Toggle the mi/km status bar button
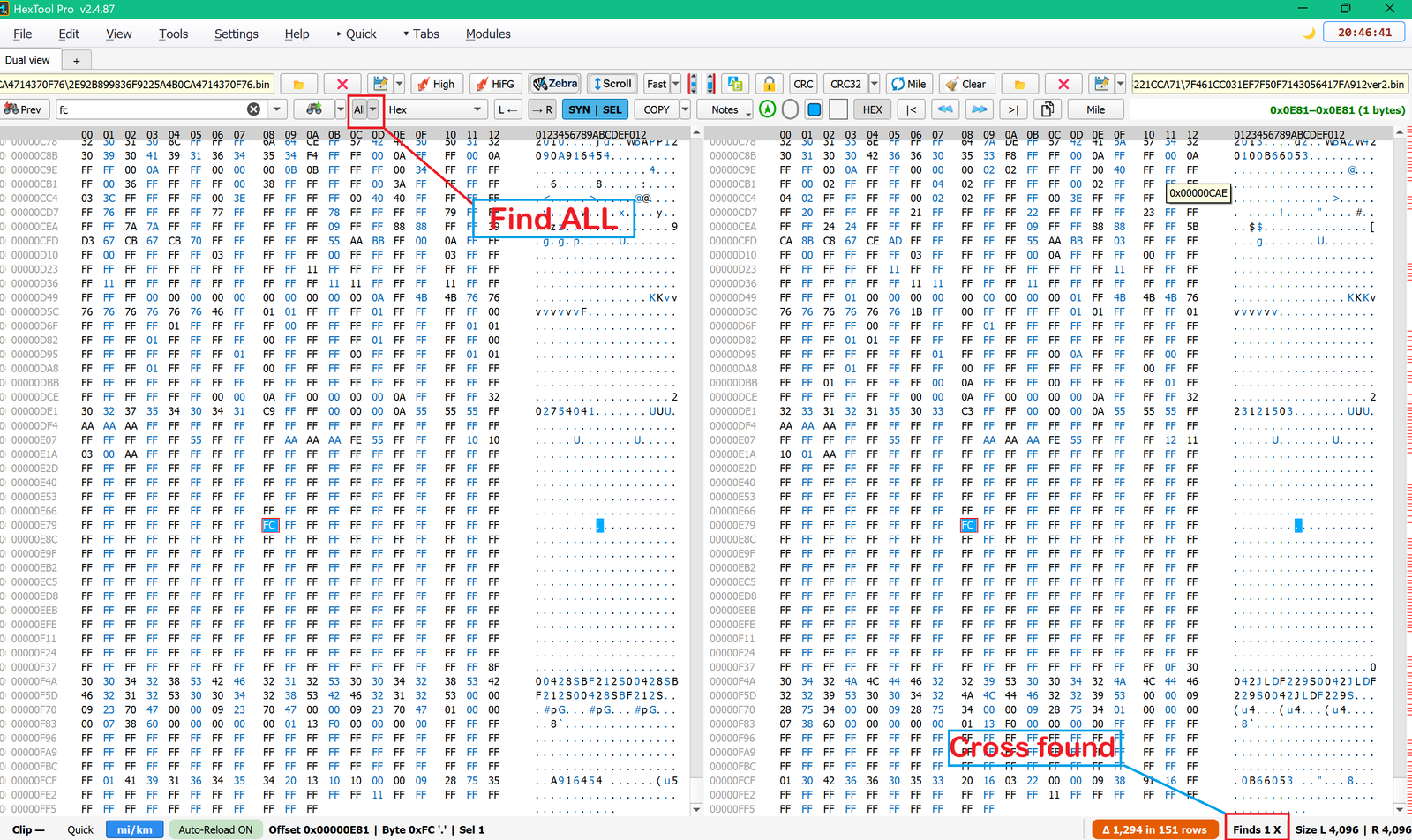 (x=134, y=829)
